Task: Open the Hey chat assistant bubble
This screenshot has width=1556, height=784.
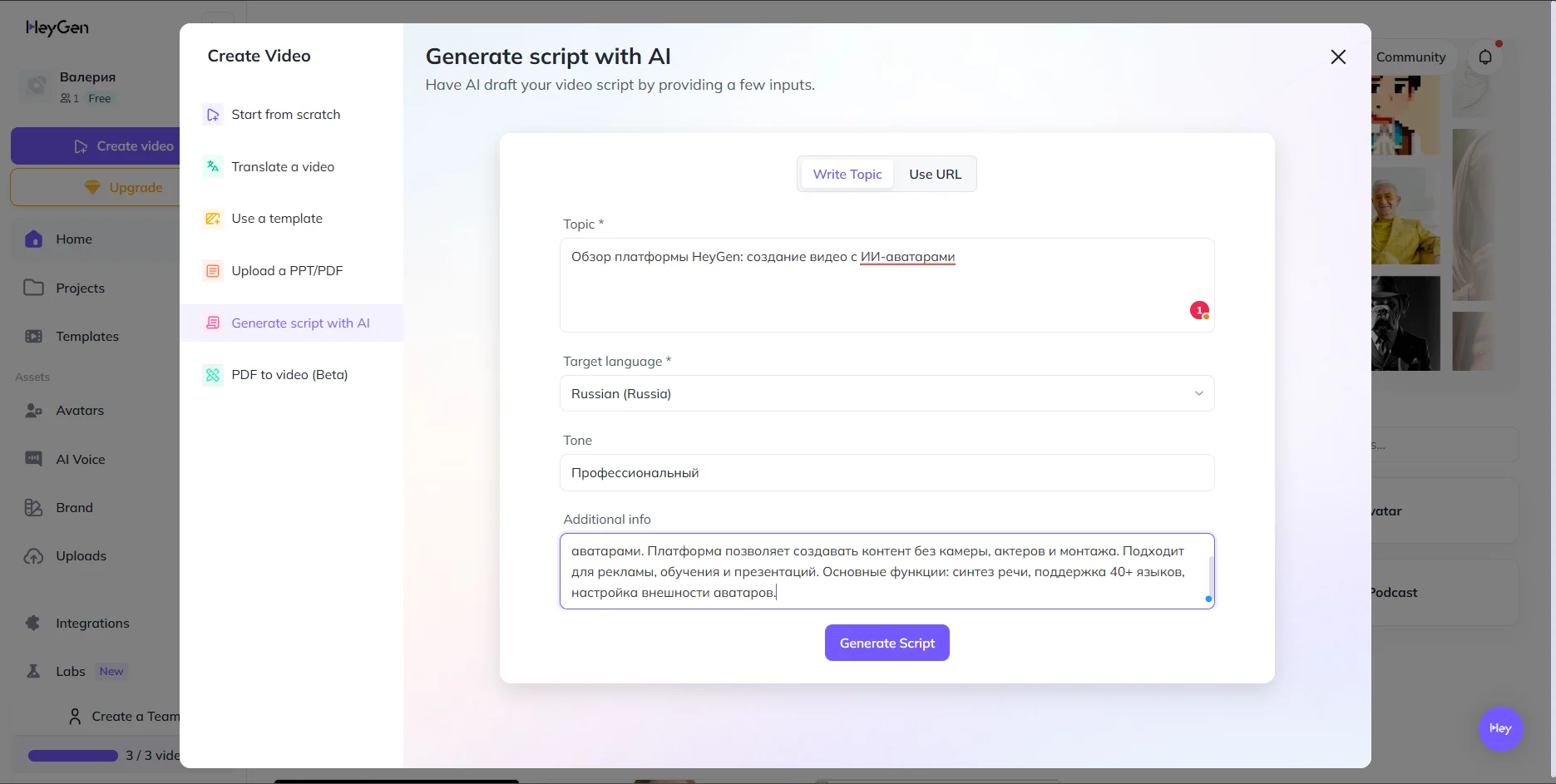Action: (x=1500, y=729)
